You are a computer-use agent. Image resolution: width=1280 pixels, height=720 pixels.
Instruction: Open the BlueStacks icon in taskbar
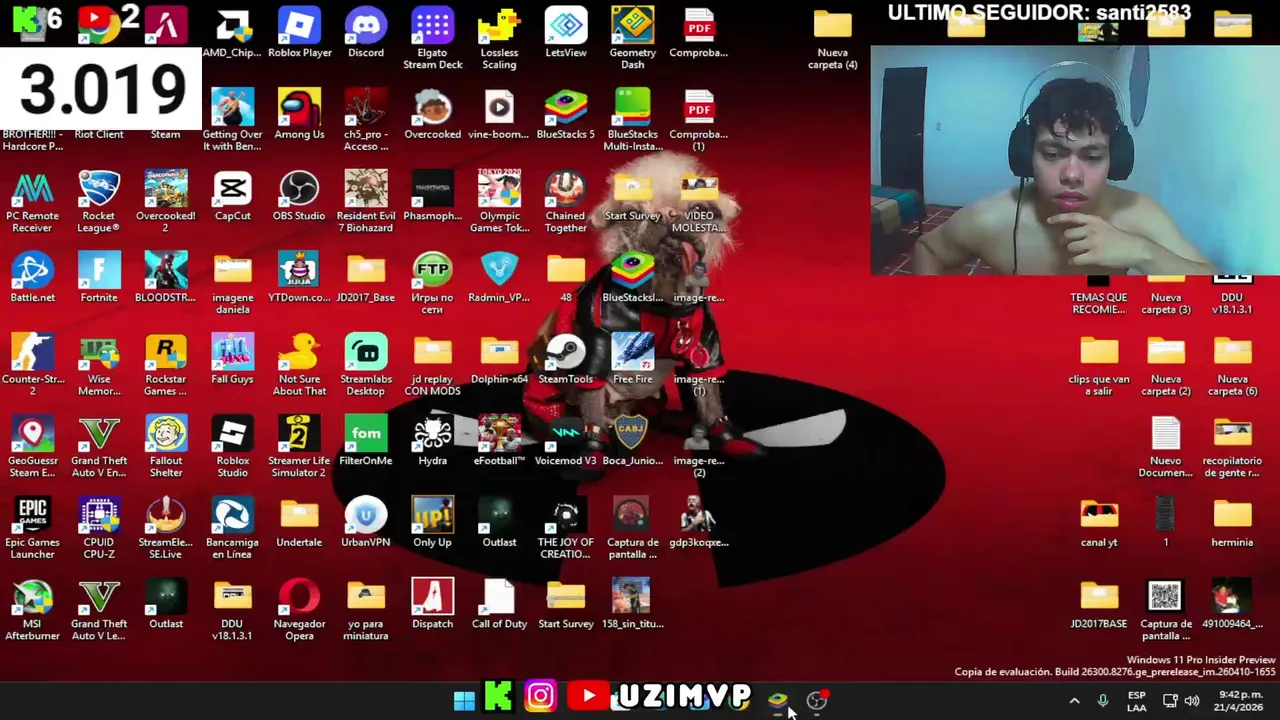778,699
